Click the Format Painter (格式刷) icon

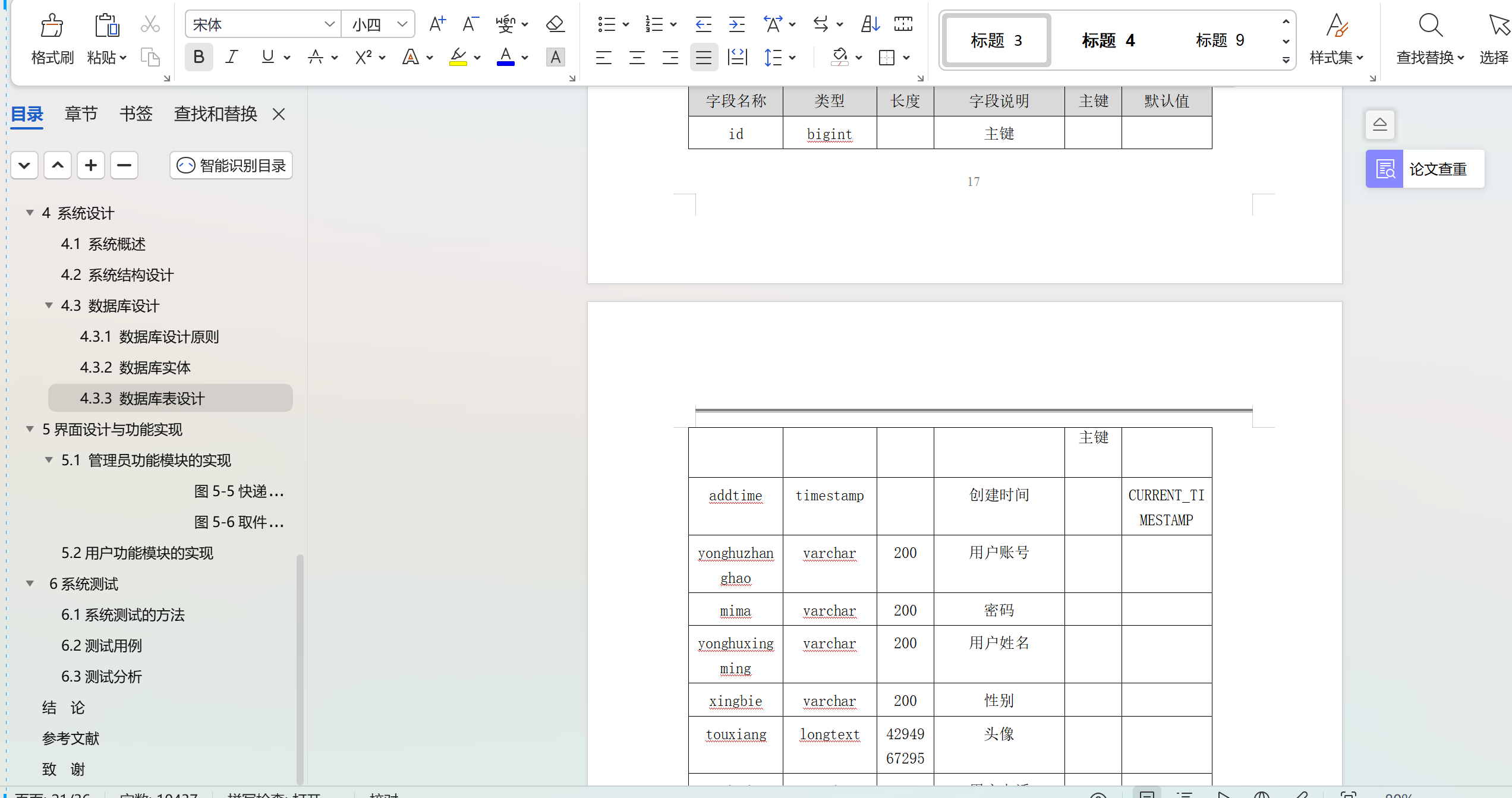[52, 26]
